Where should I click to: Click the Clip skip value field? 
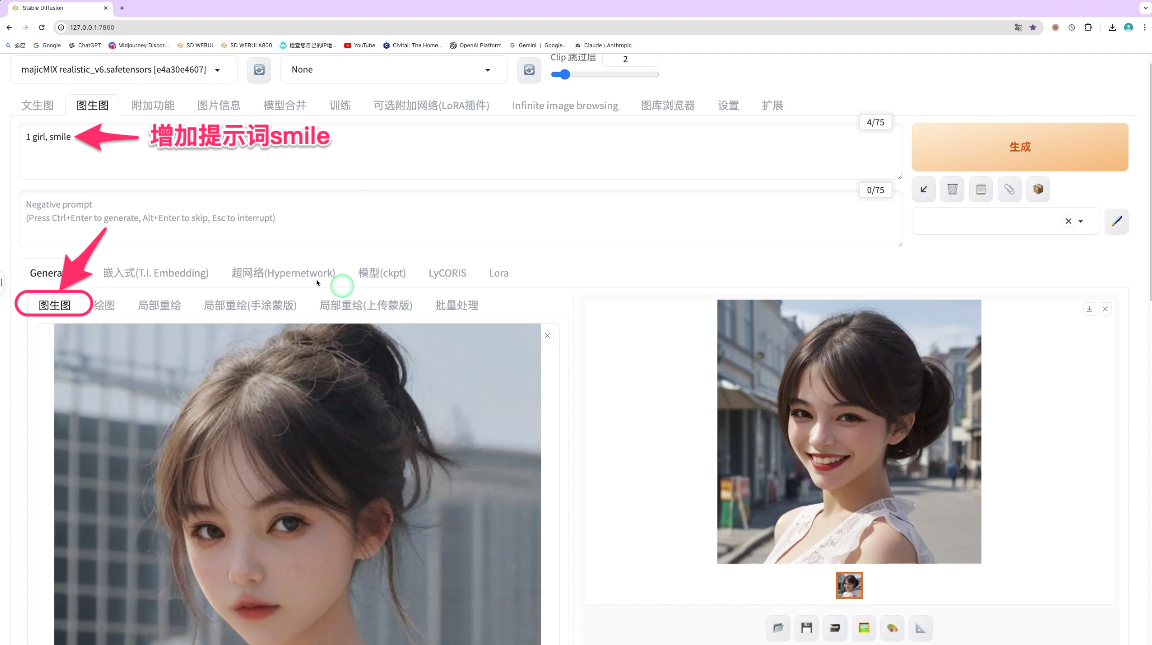(x=629, y=59)
